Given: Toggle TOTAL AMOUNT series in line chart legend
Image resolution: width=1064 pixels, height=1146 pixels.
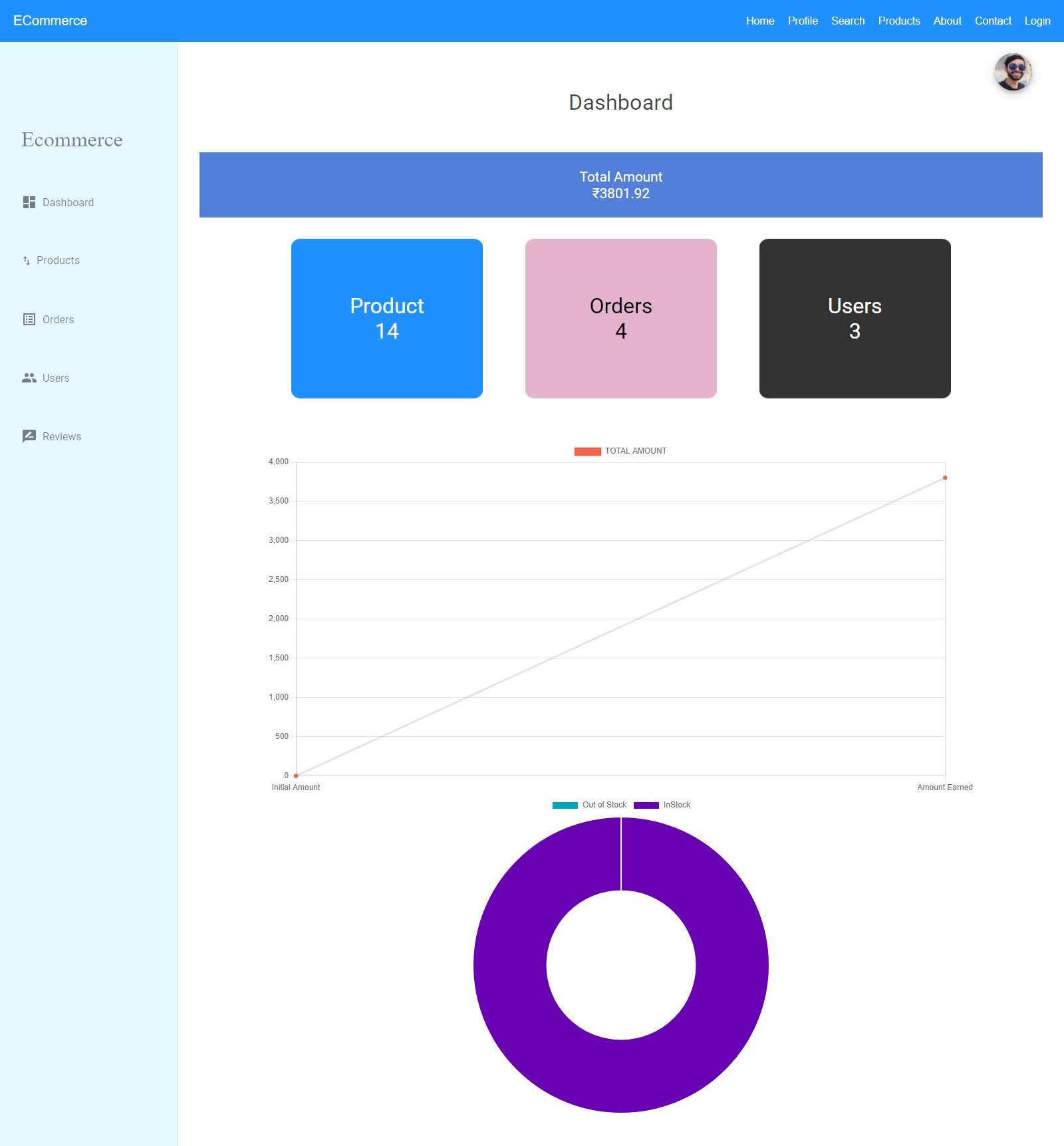Looking at the screenshot, I should [634, 450].
